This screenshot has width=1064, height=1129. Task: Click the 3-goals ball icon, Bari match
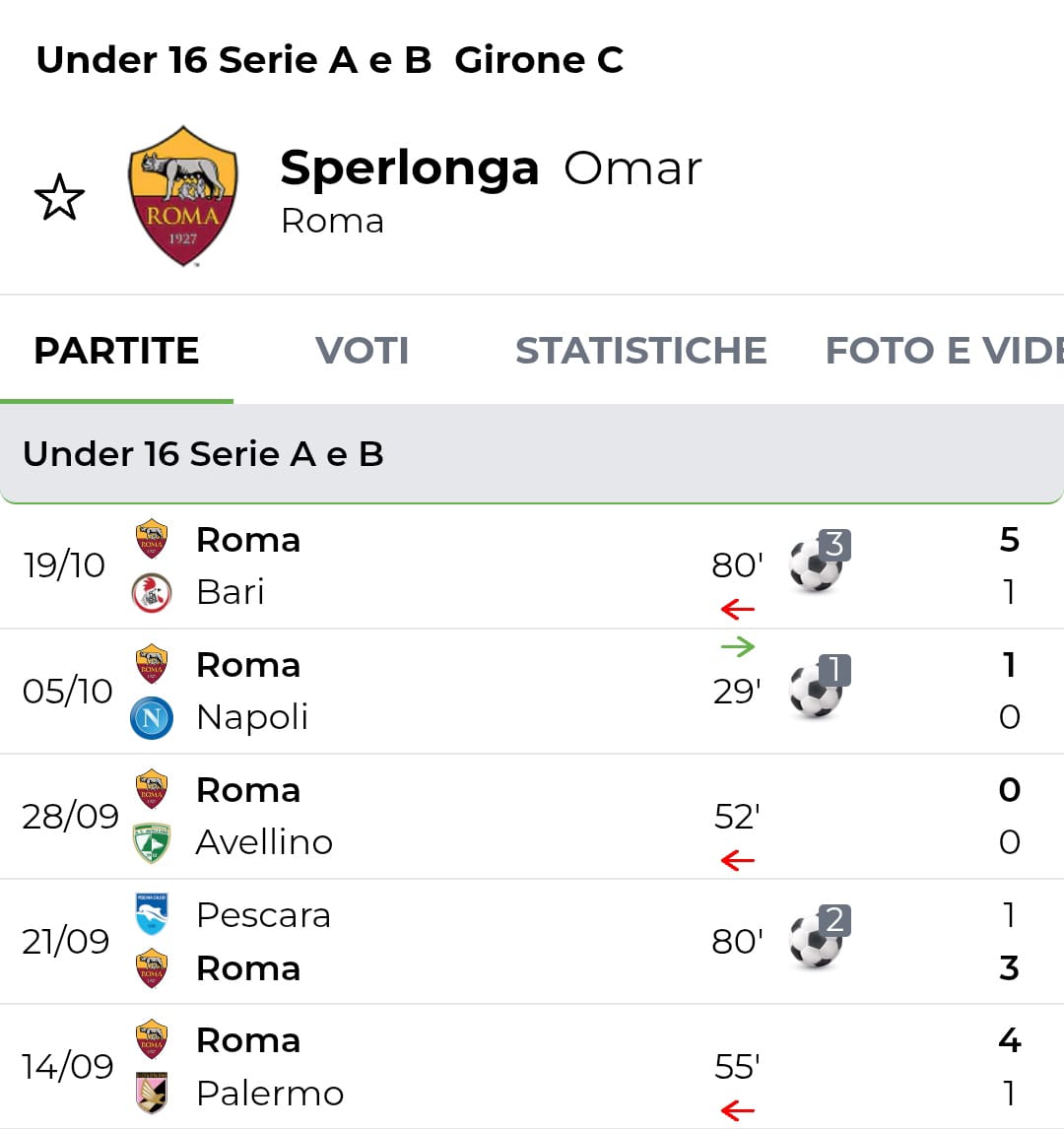(x=817, y=564)
